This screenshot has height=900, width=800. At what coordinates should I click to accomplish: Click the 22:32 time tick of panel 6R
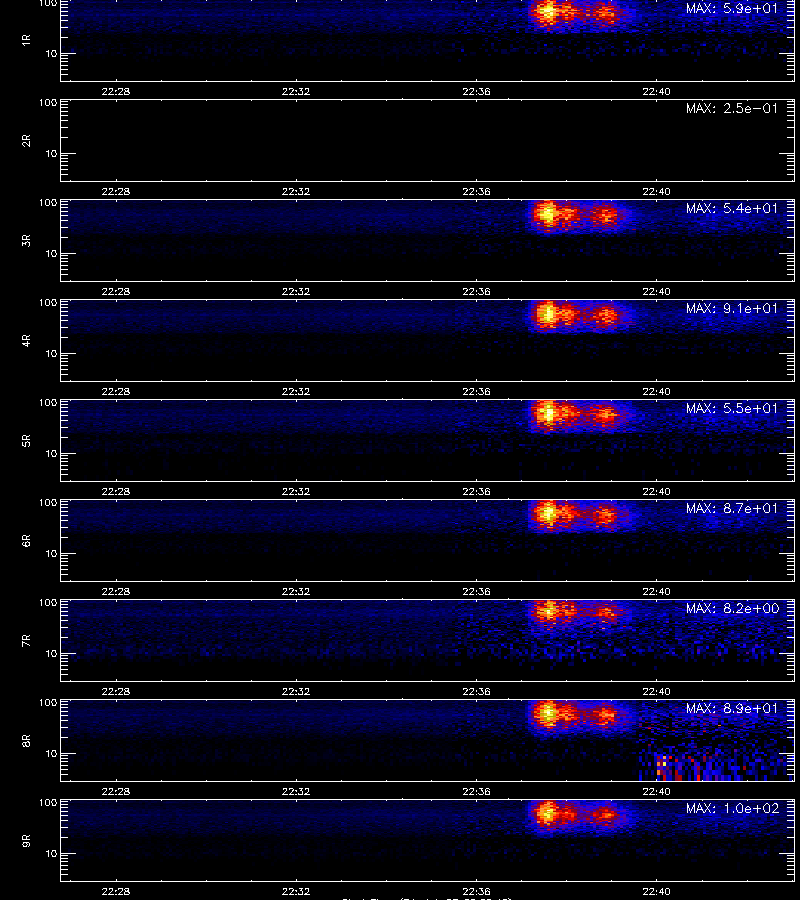(x=296, y=591)
